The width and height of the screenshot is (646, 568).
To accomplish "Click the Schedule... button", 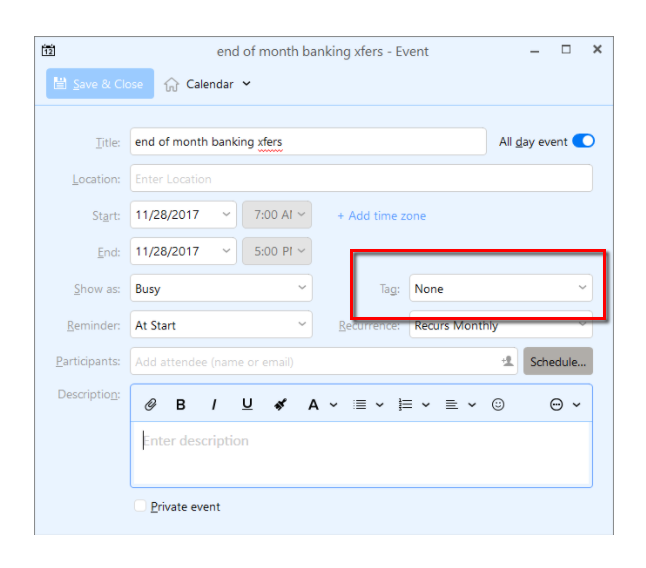I will 558,362.
